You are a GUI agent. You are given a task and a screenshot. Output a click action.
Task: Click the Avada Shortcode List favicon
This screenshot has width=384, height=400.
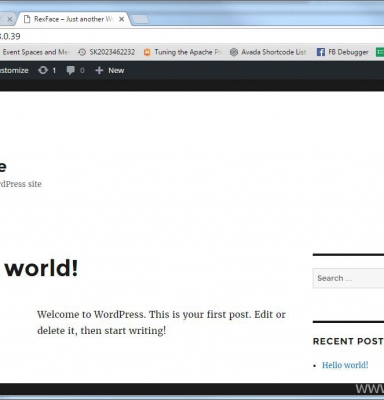[x=234, y=52]
